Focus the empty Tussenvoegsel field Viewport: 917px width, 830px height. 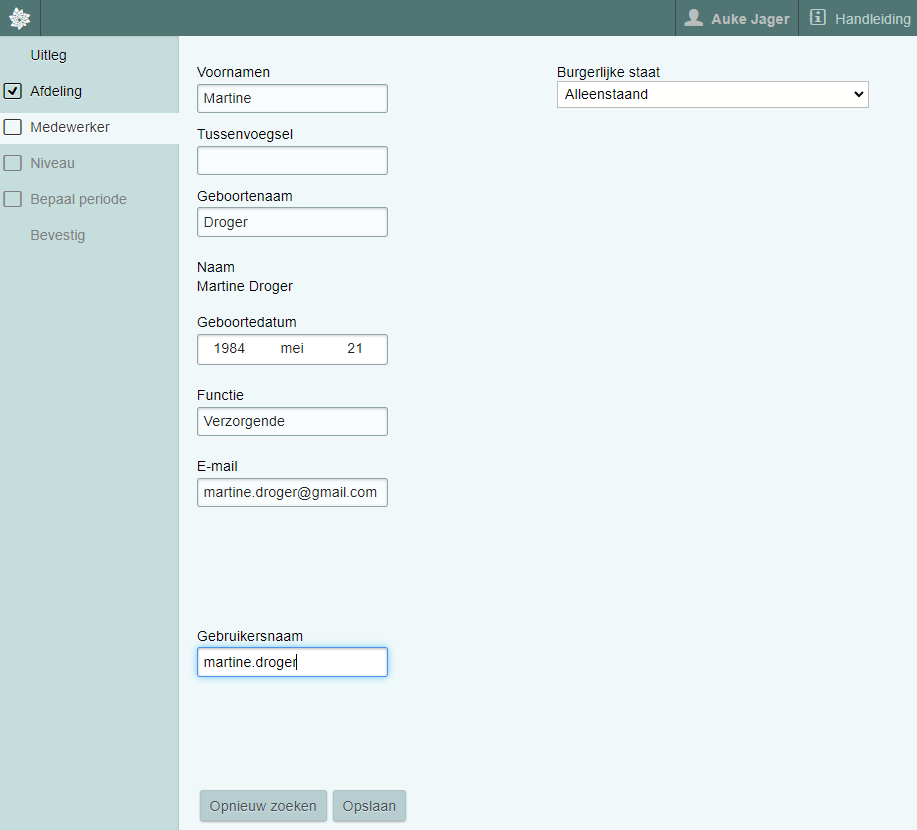(292, 161)
